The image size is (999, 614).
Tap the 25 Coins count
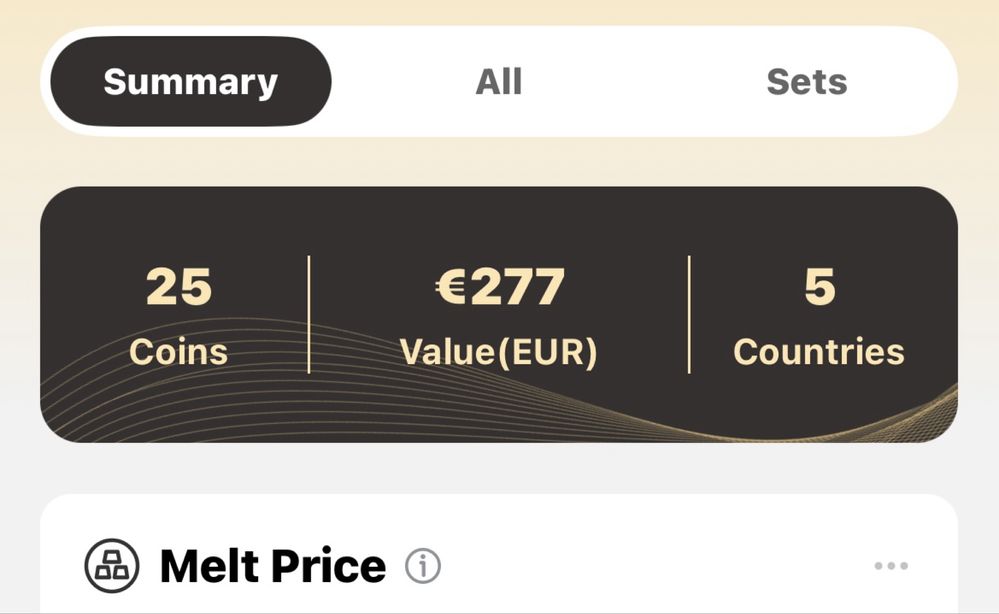coord(178,316)
